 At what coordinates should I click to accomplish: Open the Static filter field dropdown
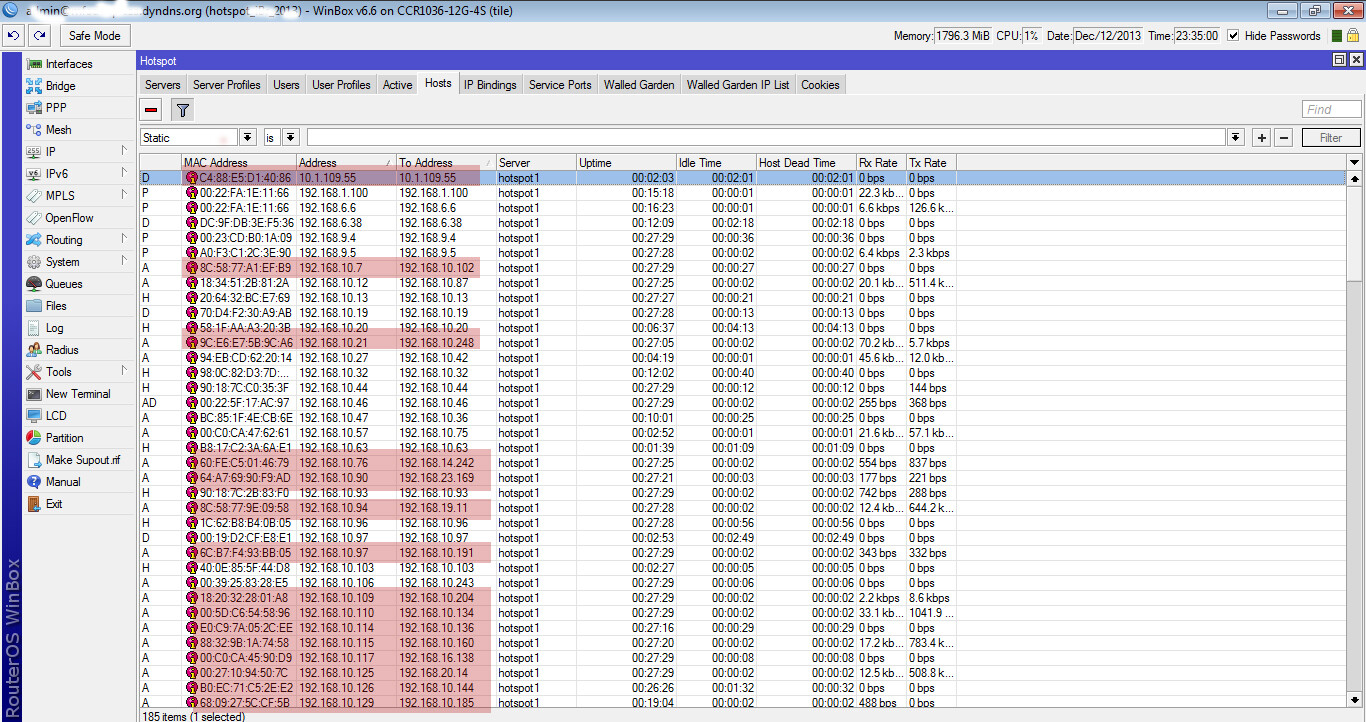pos(246,136)
